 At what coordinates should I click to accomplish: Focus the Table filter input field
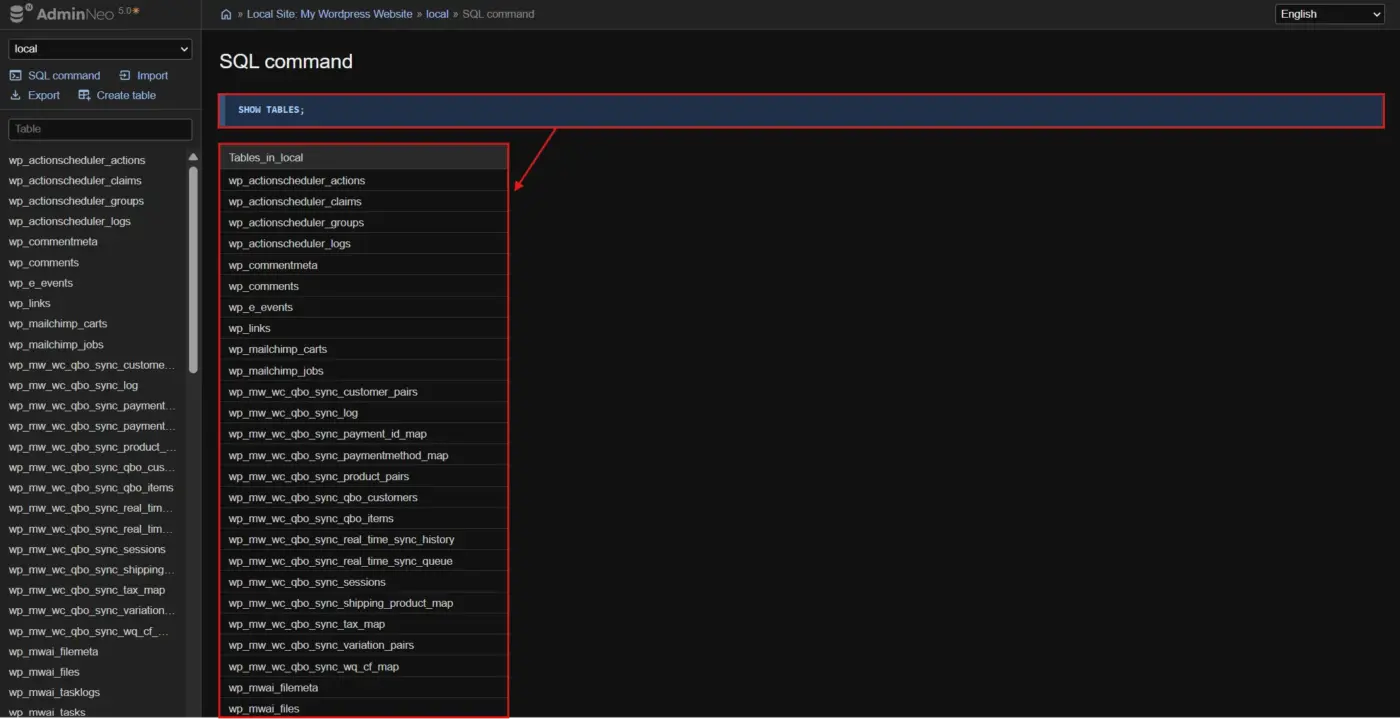[x=100, y=129]
